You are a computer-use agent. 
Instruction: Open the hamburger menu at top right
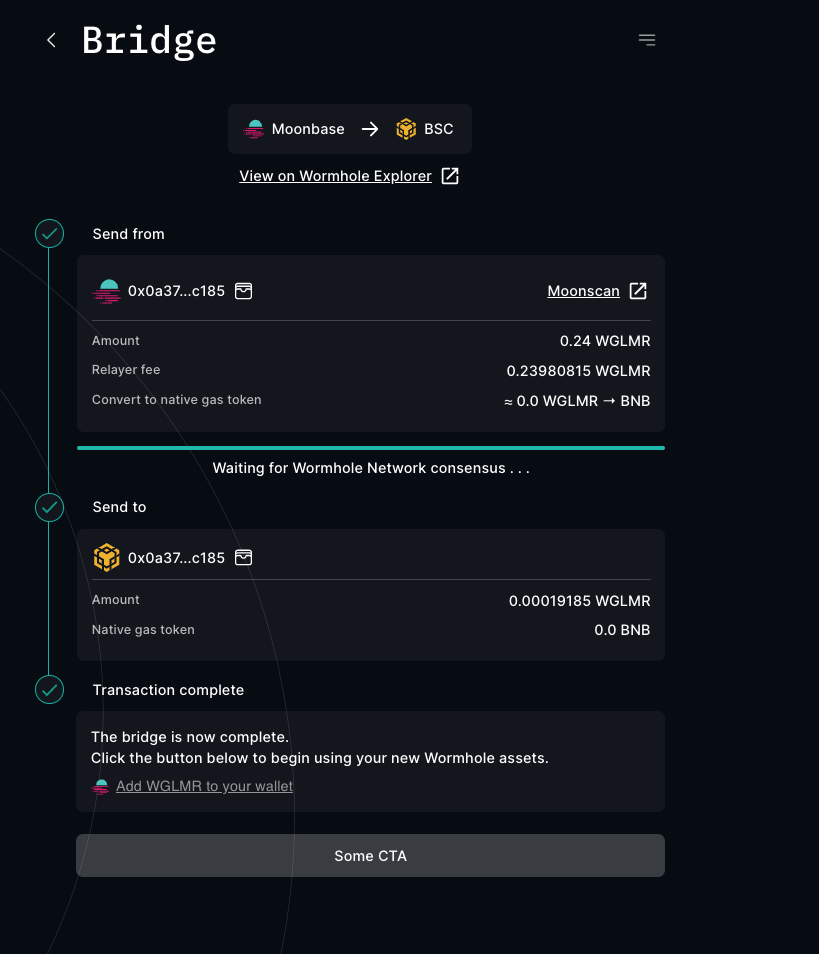click(646, 39)
